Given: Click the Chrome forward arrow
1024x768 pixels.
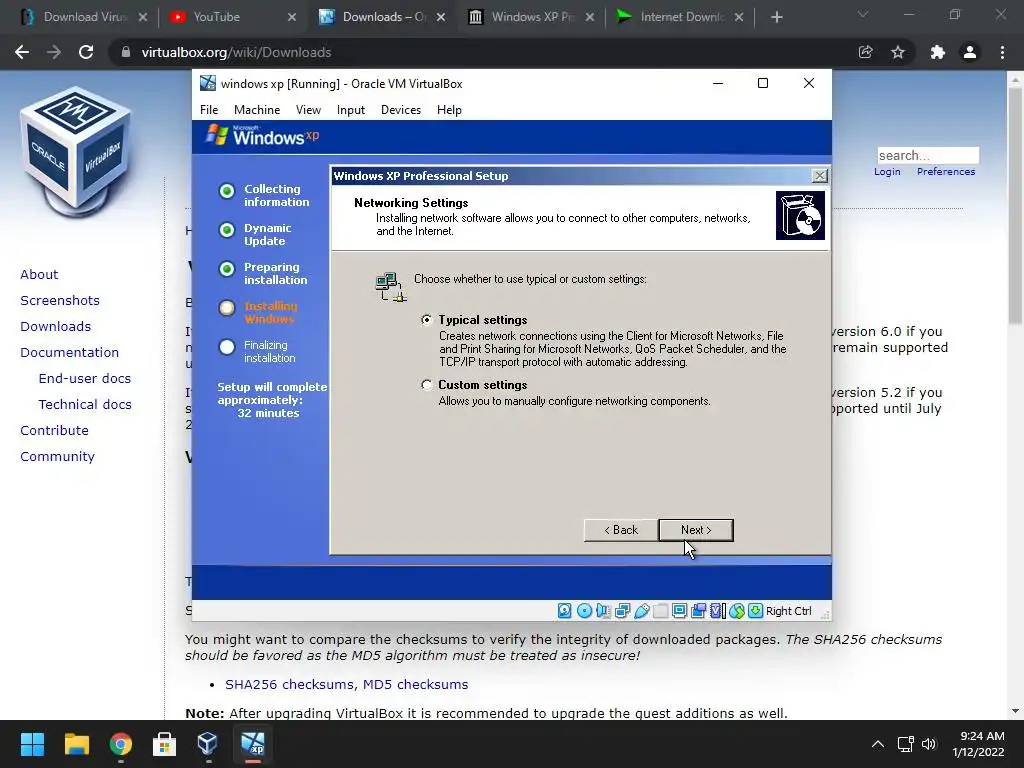Looking at the screenshot, I should coord(54,52).
